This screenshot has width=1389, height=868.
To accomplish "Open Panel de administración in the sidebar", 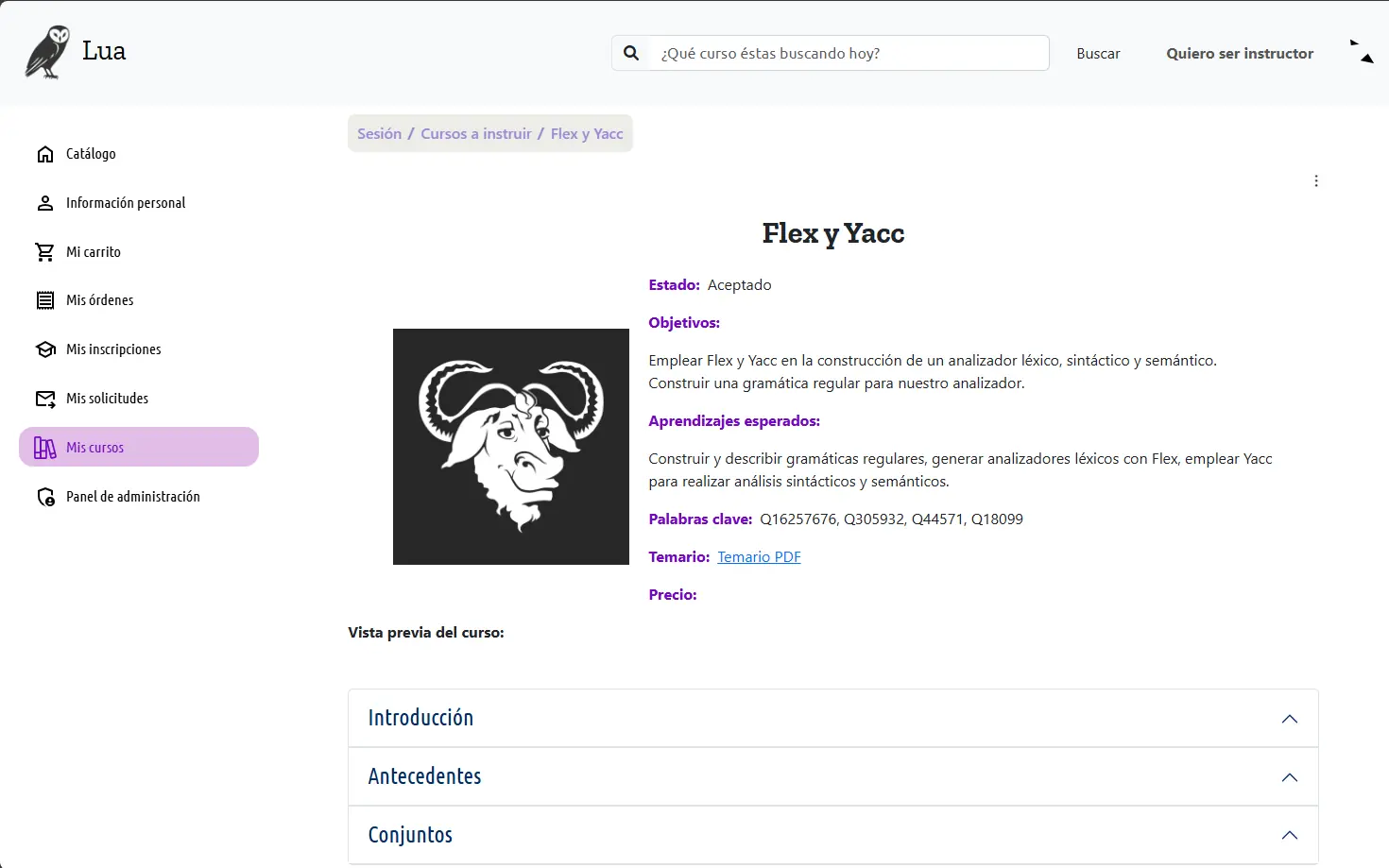I will coord(139,497).
